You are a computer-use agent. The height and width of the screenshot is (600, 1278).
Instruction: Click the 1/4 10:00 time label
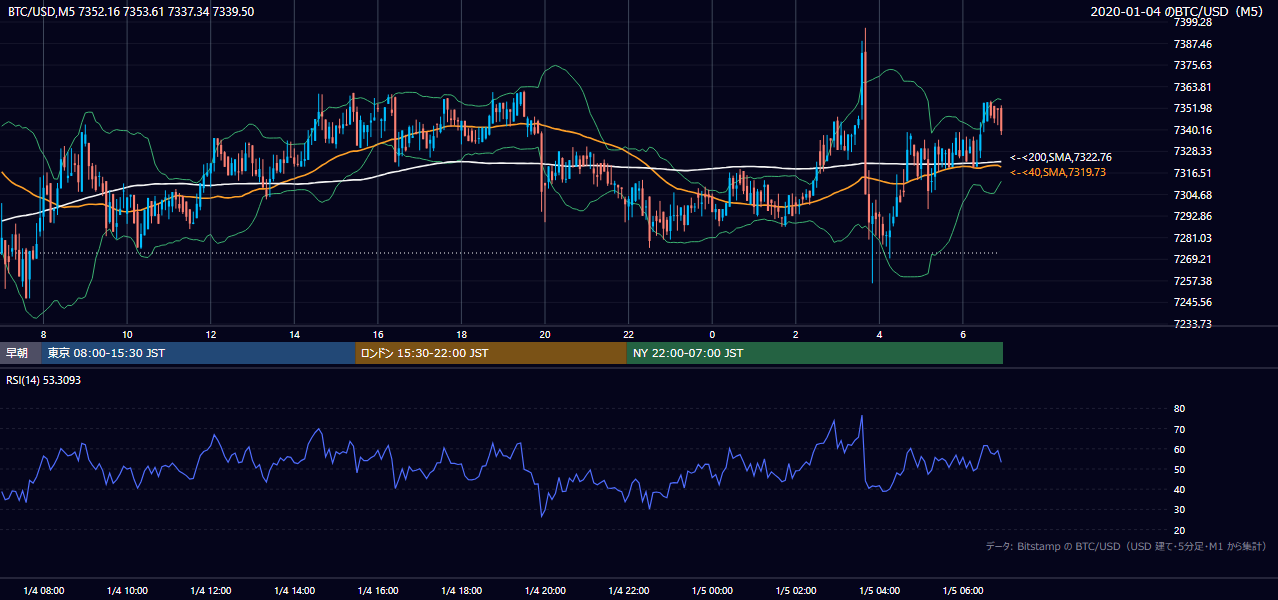[127, 591]
